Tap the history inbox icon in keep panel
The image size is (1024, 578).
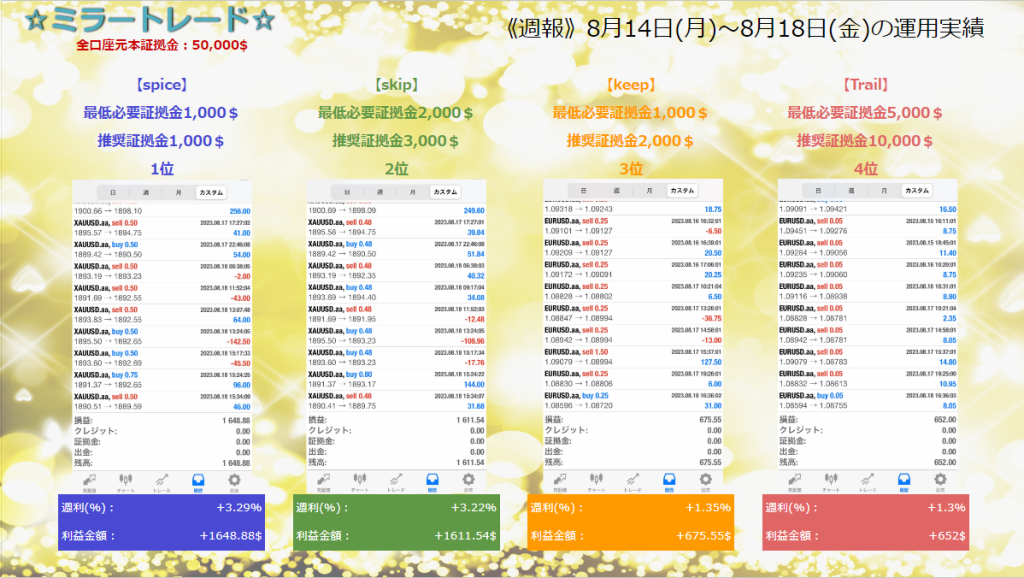point(669,481)
